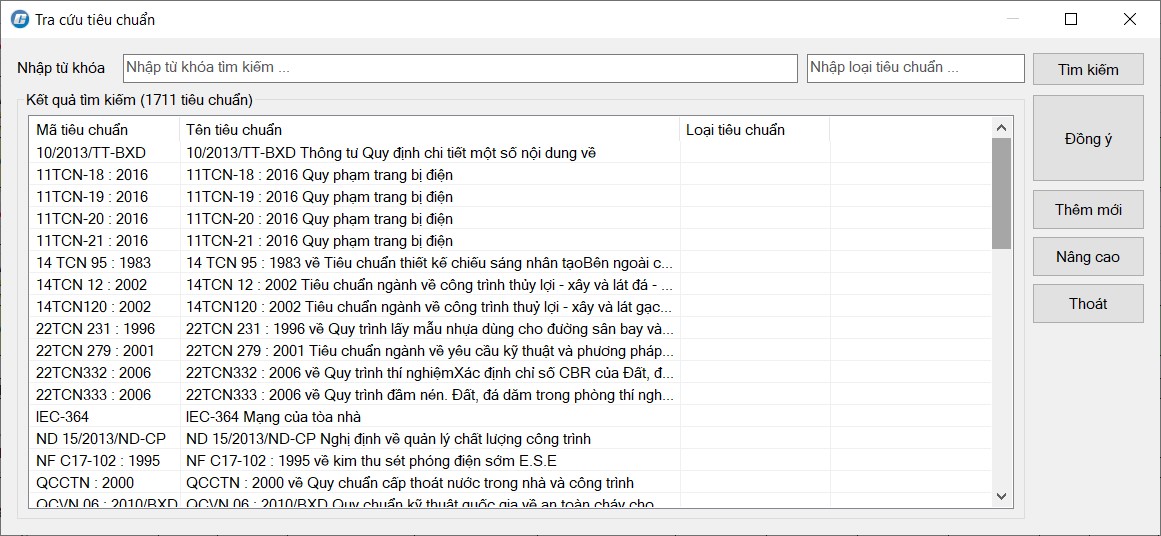Sort by Tên tiêu chuẩn column header
The height and width of the screenshot is (536, 1161).
coord(430,130)
